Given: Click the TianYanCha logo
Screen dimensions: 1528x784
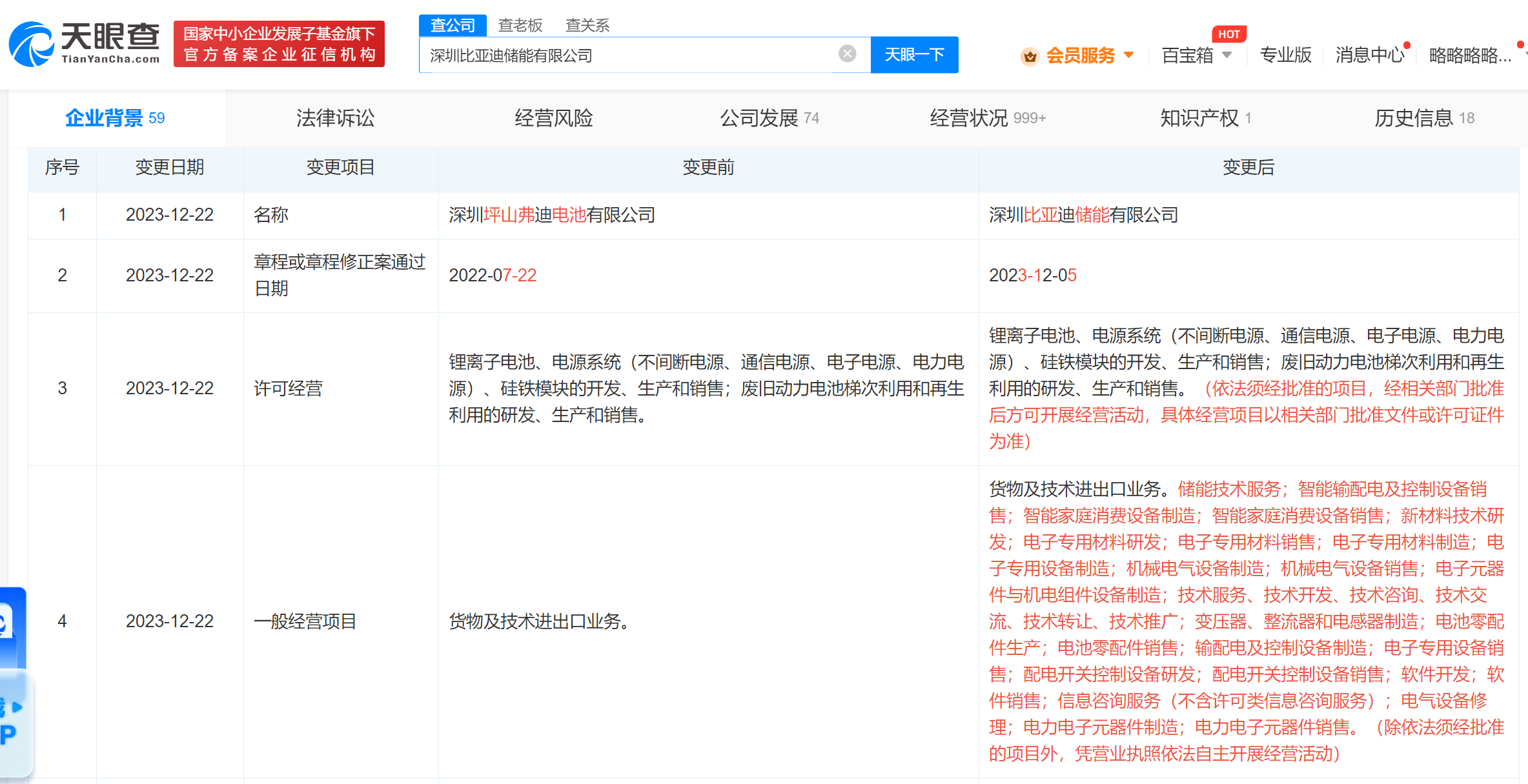Looking at the screenshot, I should pyautogui.click(x=84, y=43).
